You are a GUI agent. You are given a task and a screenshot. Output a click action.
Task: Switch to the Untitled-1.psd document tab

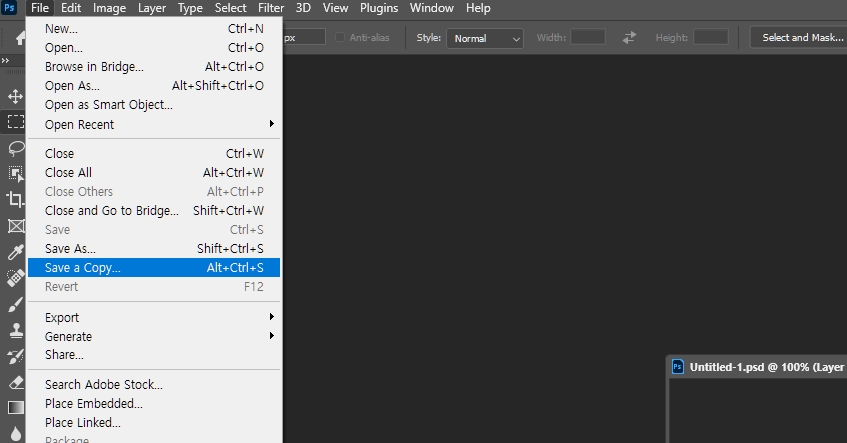758,367
